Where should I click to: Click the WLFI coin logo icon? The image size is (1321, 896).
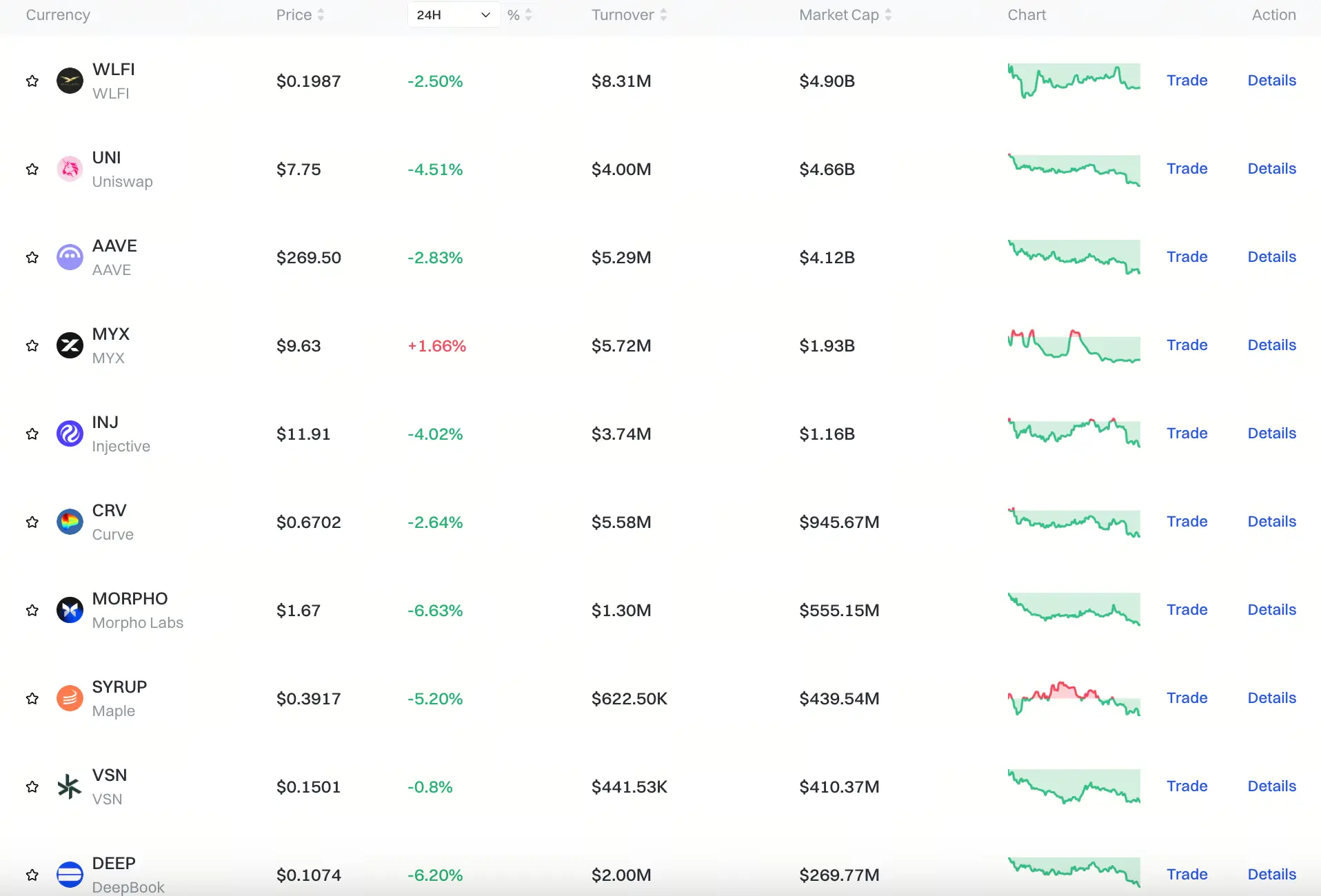pyautogui.click(x=70, y=81)
